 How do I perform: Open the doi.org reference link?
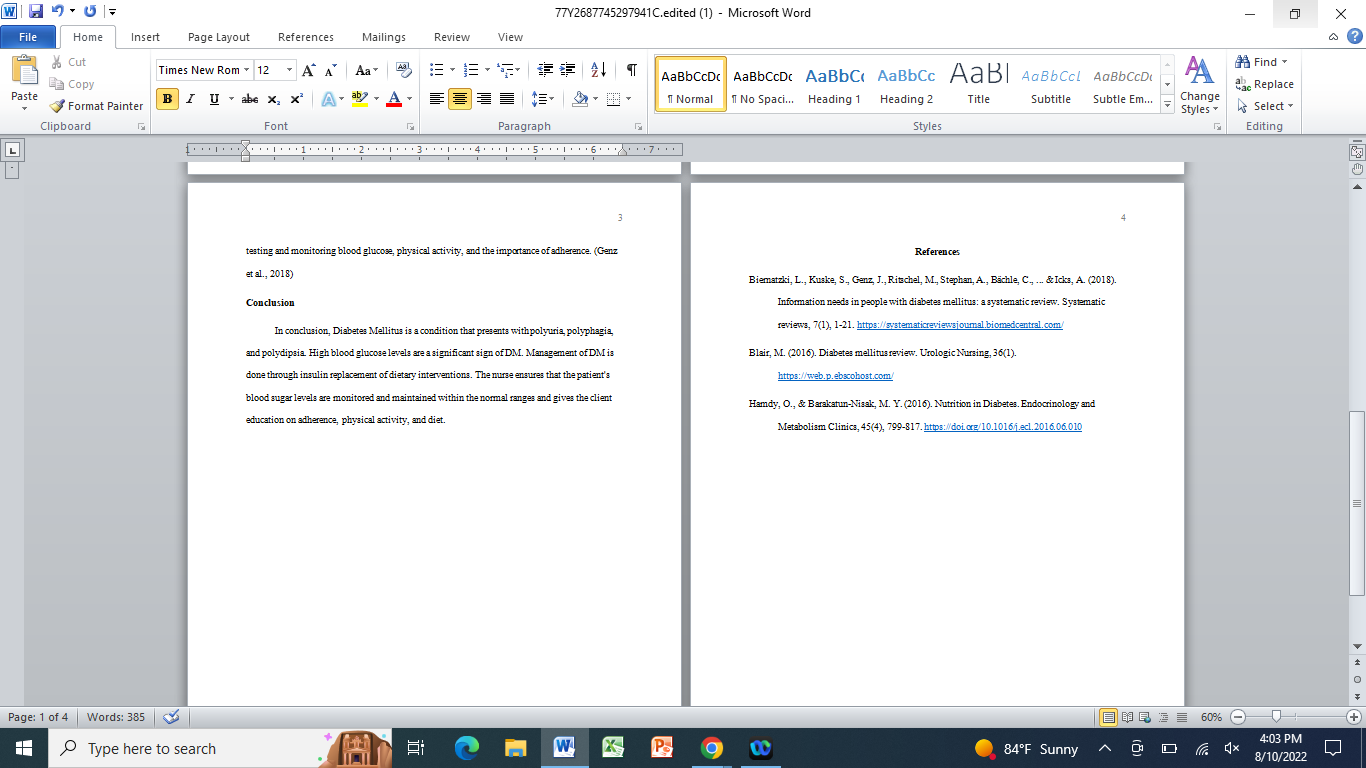tap(1003, 427)
